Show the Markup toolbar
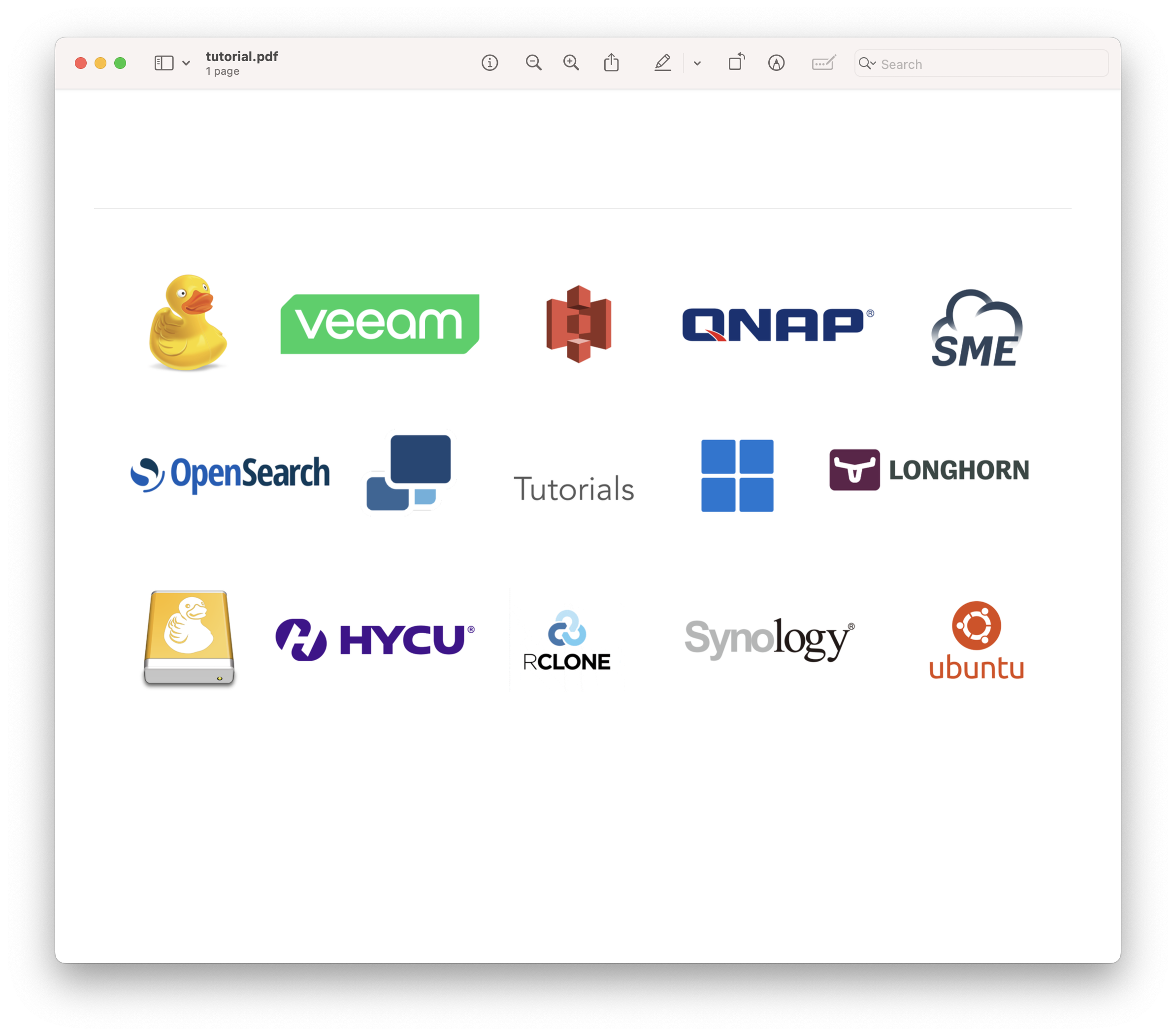Viewport: 1176px width, 1036px height. [776, 63]
